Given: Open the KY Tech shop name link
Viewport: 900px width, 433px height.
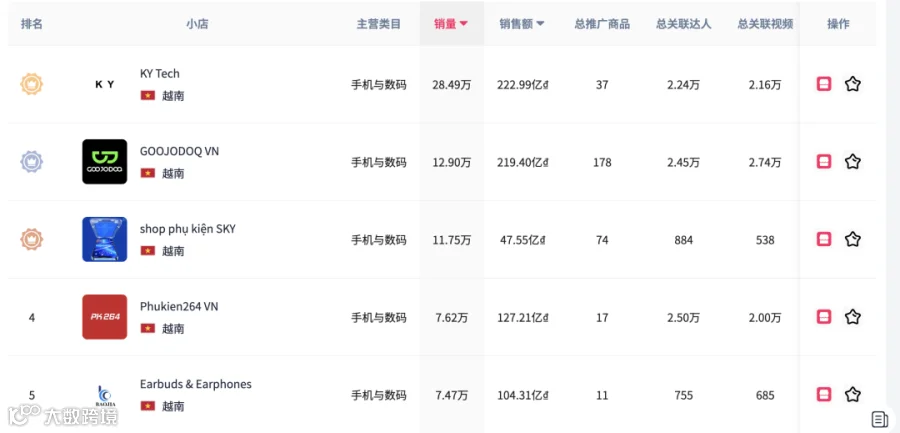Looking at the screenshot, I should tap(160, 74).
